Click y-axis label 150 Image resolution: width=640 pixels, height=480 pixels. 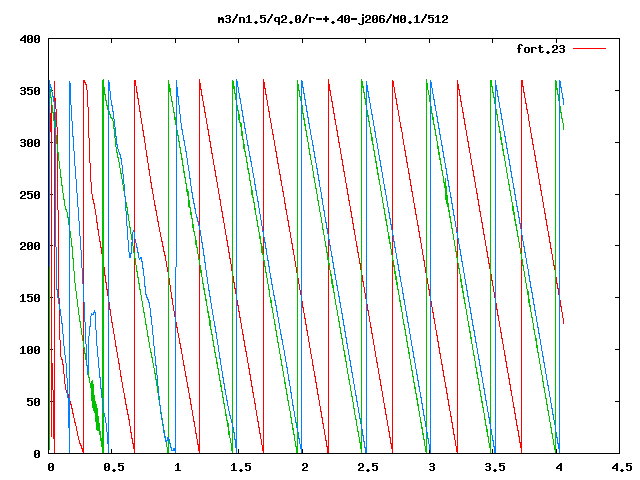(x=30, y=298)
